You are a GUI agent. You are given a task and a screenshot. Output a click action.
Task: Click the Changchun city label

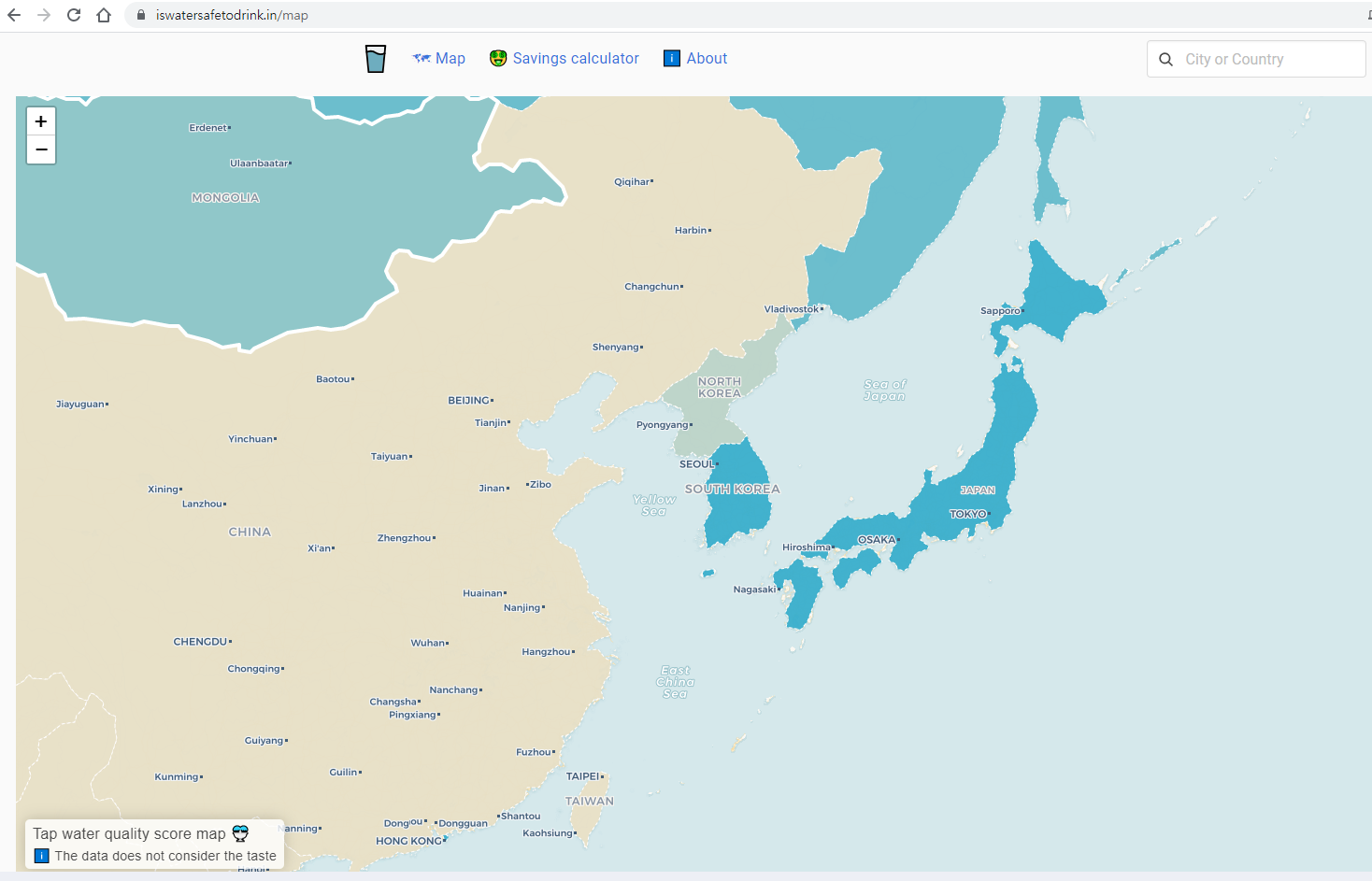point(651,286)
